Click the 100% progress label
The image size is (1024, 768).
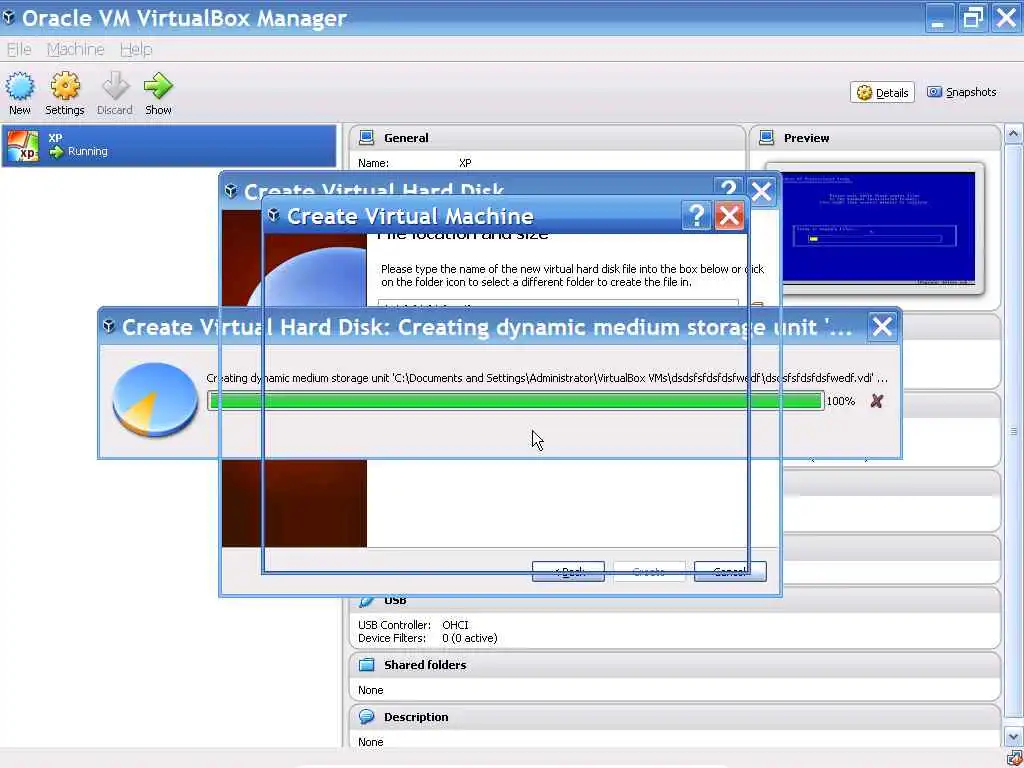[840, 401]
